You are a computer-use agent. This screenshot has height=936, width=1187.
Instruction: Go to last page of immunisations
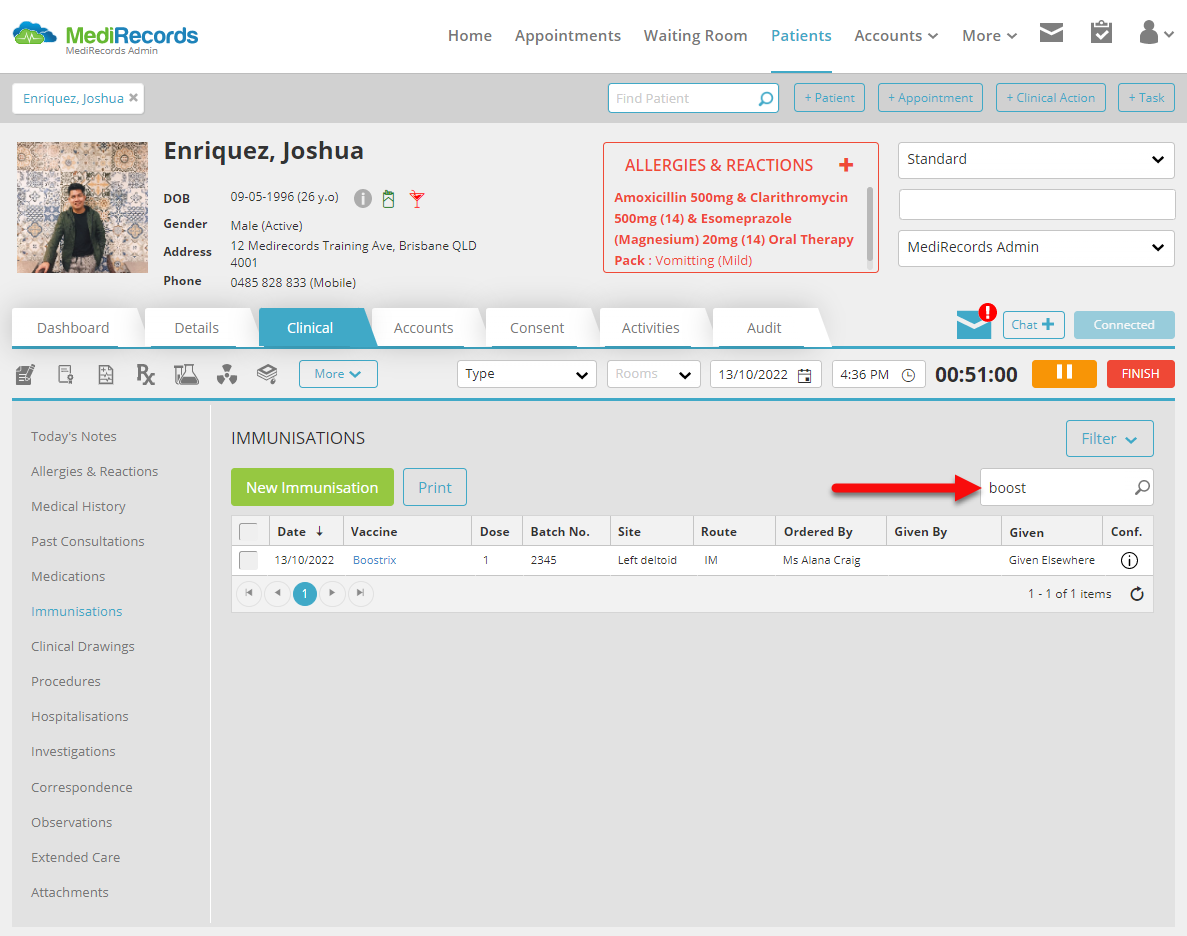click(x=360, y=593)
